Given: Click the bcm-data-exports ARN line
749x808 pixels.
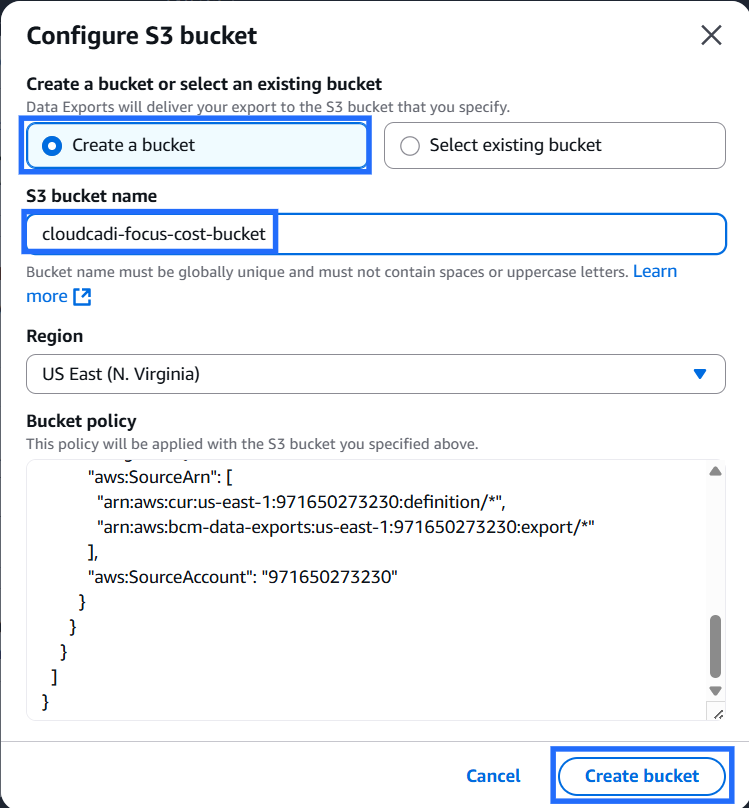Looking at the screenshot, I should tap(345, 526).
